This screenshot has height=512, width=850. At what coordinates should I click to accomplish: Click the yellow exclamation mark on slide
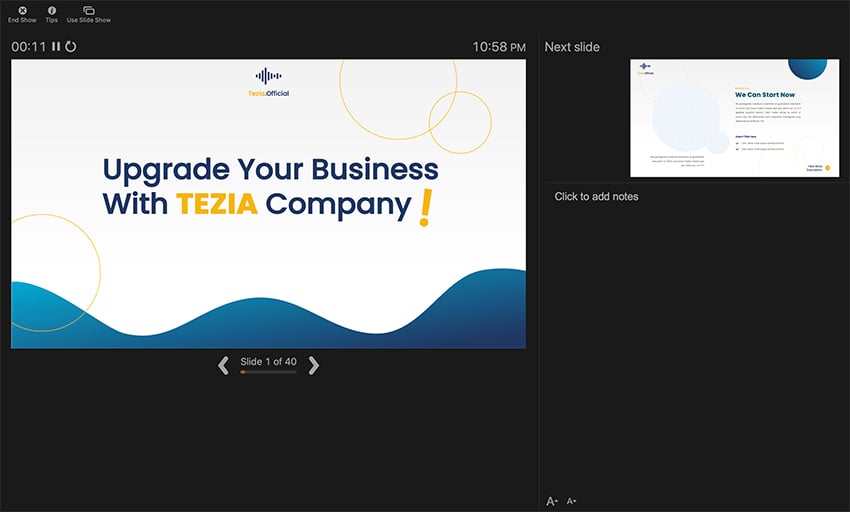click(x=426, y=207)
